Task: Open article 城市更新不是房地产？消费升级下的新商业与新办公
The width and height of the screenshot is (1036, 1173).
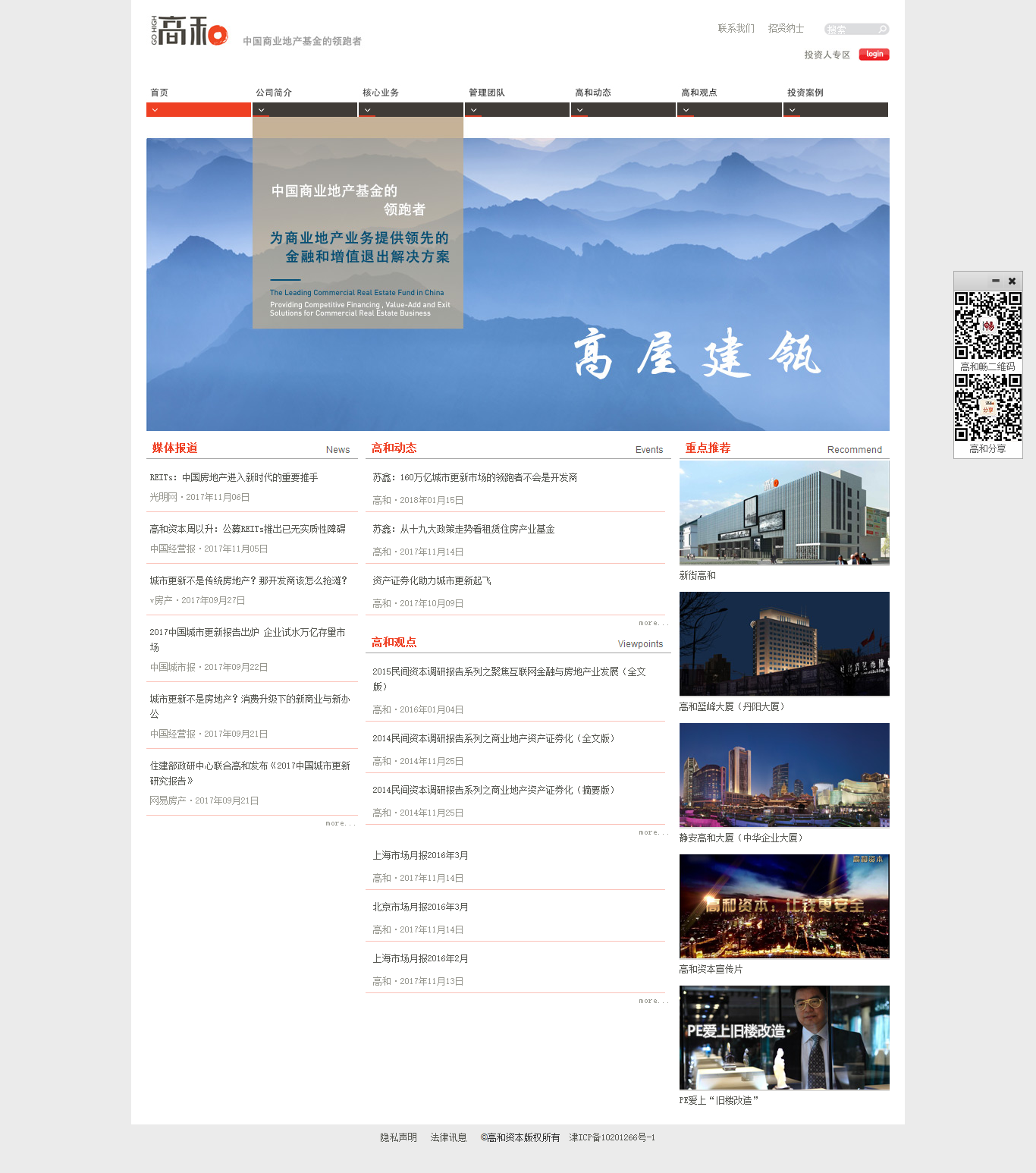Action: pyautogui.click(x=250, y=706)
